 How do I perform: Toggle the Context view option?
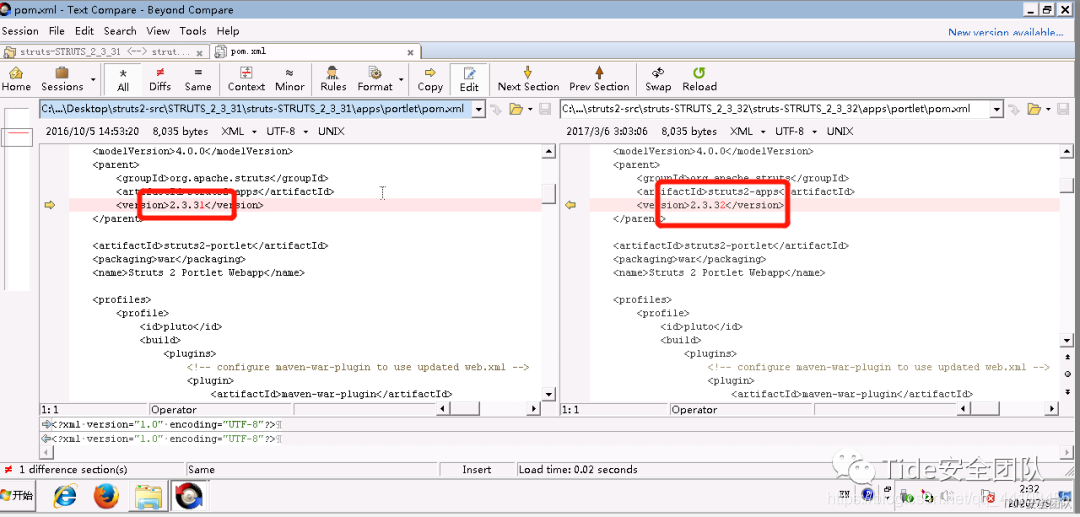[x=246, y=79]
